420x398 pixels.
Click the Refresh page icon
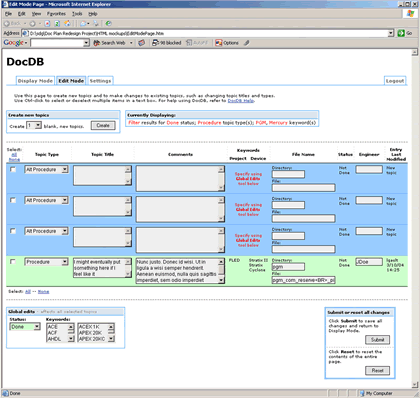[57, 24]
